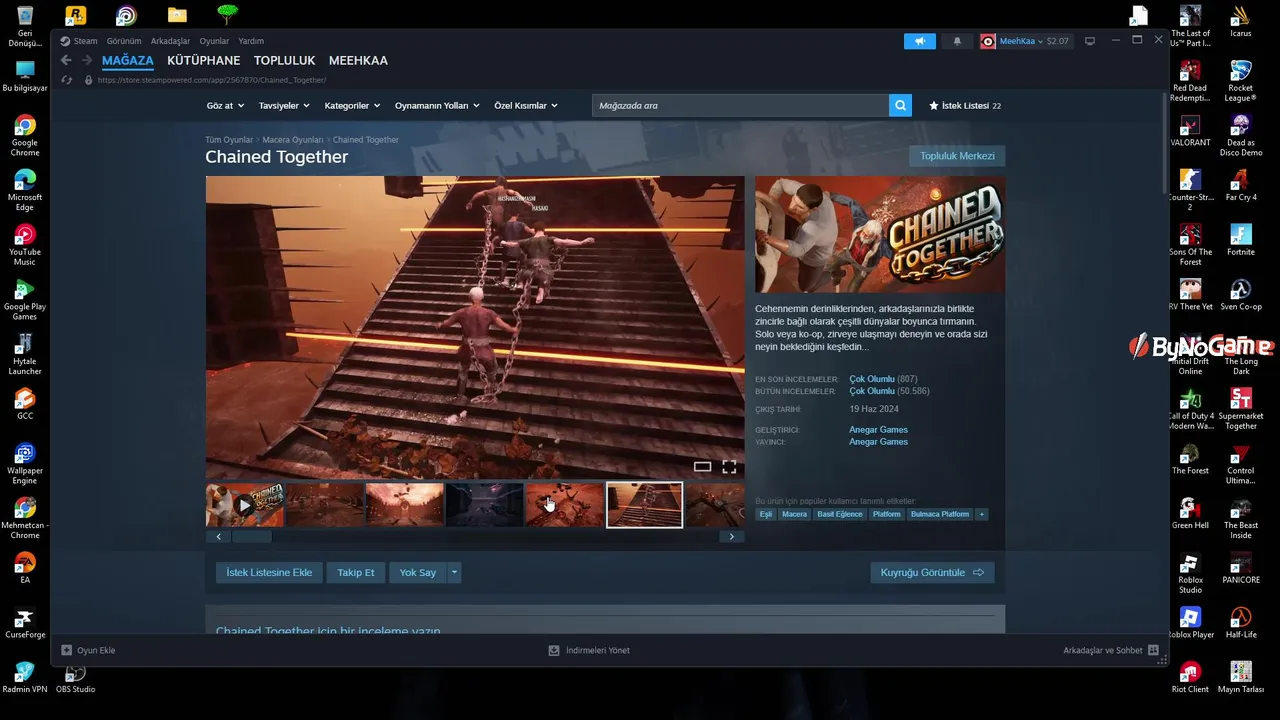Image resolution: width=1280 pixels, height=720 pixels.
Task: Open Oynamanın Yolları dropdown
Action: pos(437,105)
